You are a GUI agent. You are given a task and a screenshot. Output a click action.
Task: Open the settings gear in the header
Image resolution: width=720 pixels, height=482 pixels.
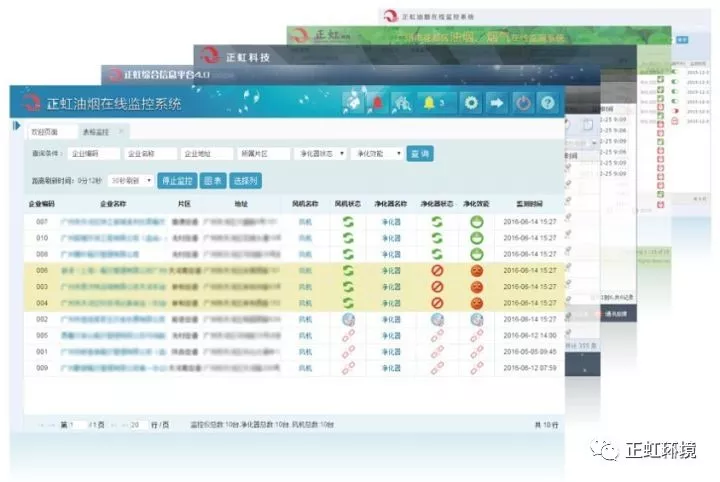[471, 103]
